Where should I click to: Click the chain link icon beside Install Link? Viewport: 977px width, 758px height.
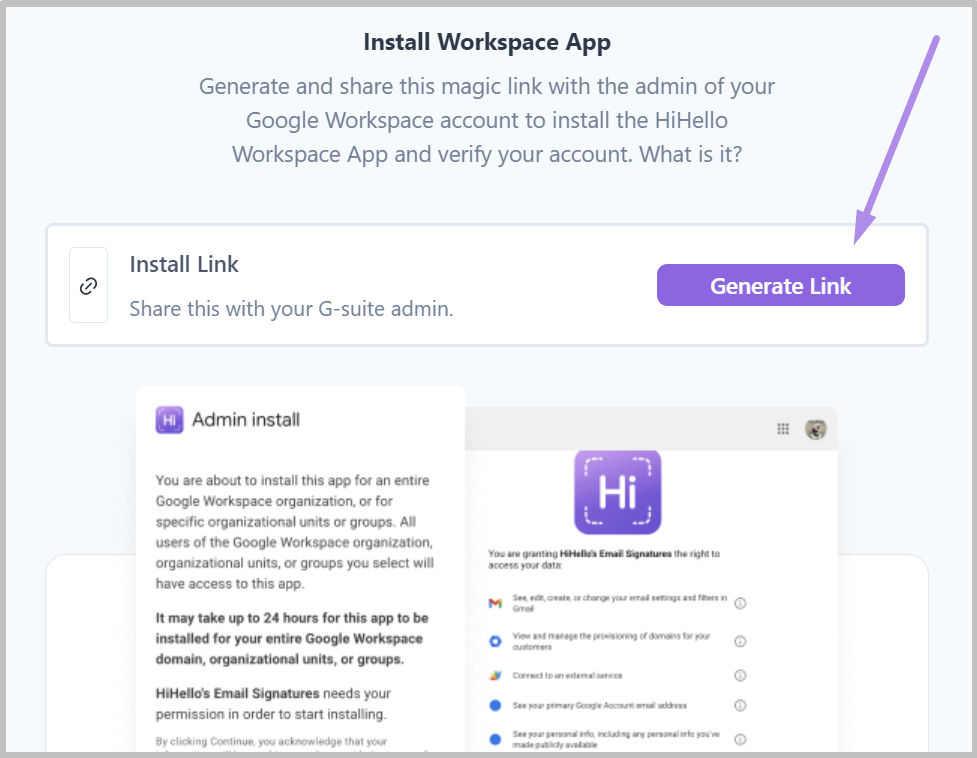coord(88,286)
